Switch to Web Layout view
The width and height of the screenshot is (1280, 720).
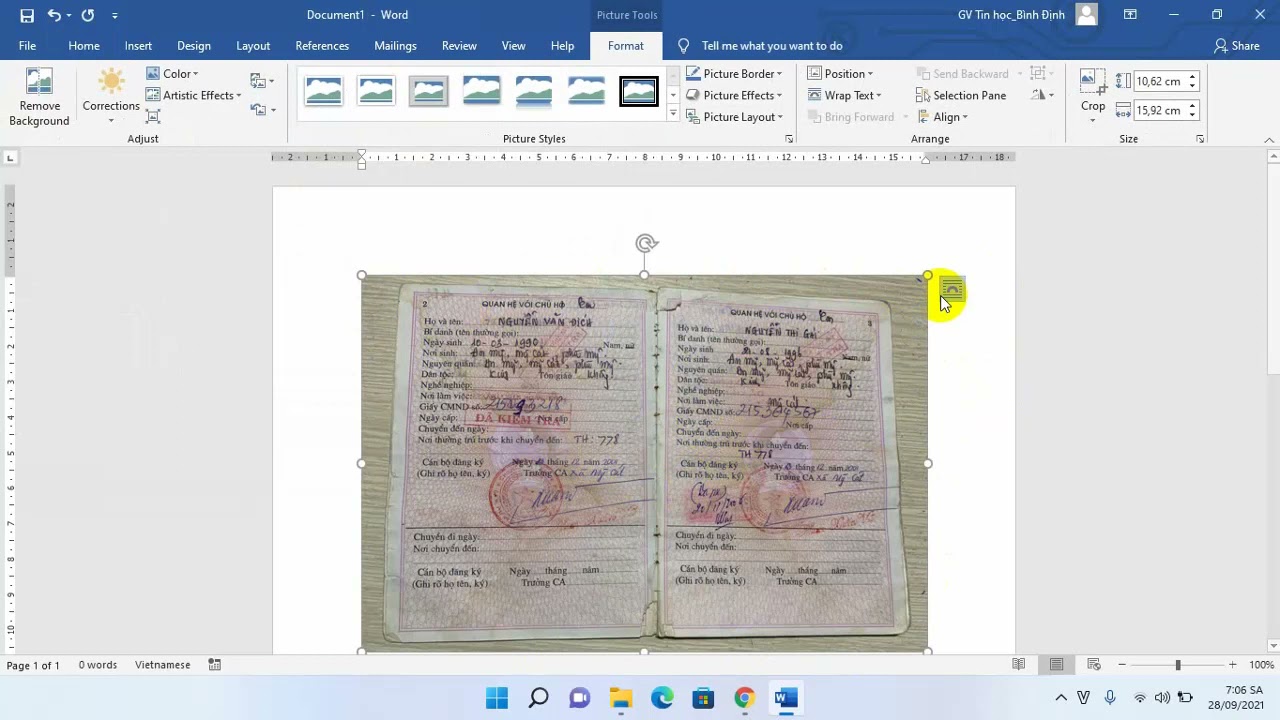click(x=1094, y=665)
